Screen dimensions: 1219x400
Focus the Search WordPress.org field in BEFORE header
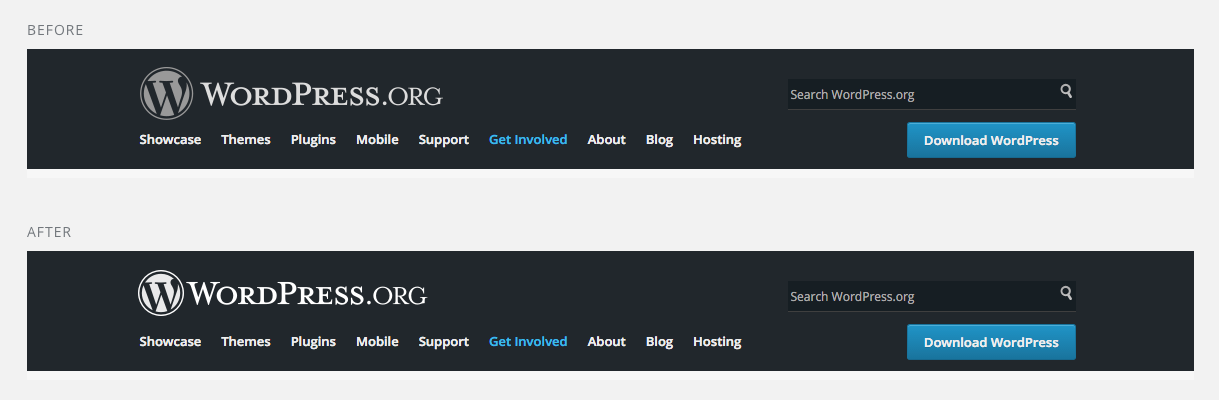(x=931, y=94)
